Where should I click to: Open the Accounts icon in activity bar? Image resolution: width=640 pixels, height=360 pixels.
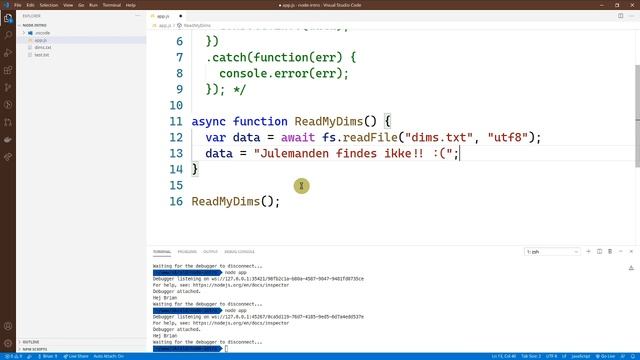8,326
